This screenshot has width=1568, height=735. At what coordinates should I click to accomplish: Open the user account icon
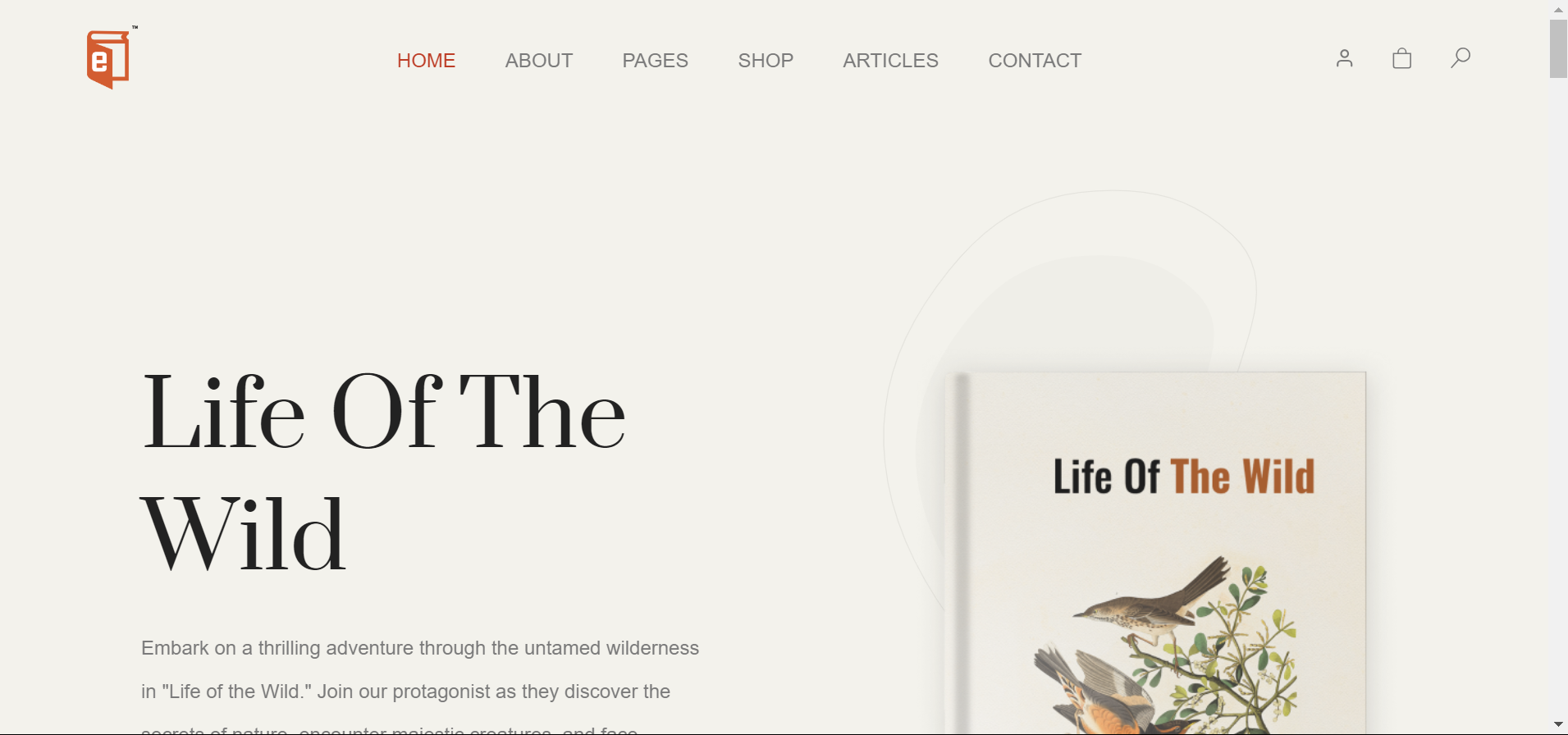click(1344, 58)
